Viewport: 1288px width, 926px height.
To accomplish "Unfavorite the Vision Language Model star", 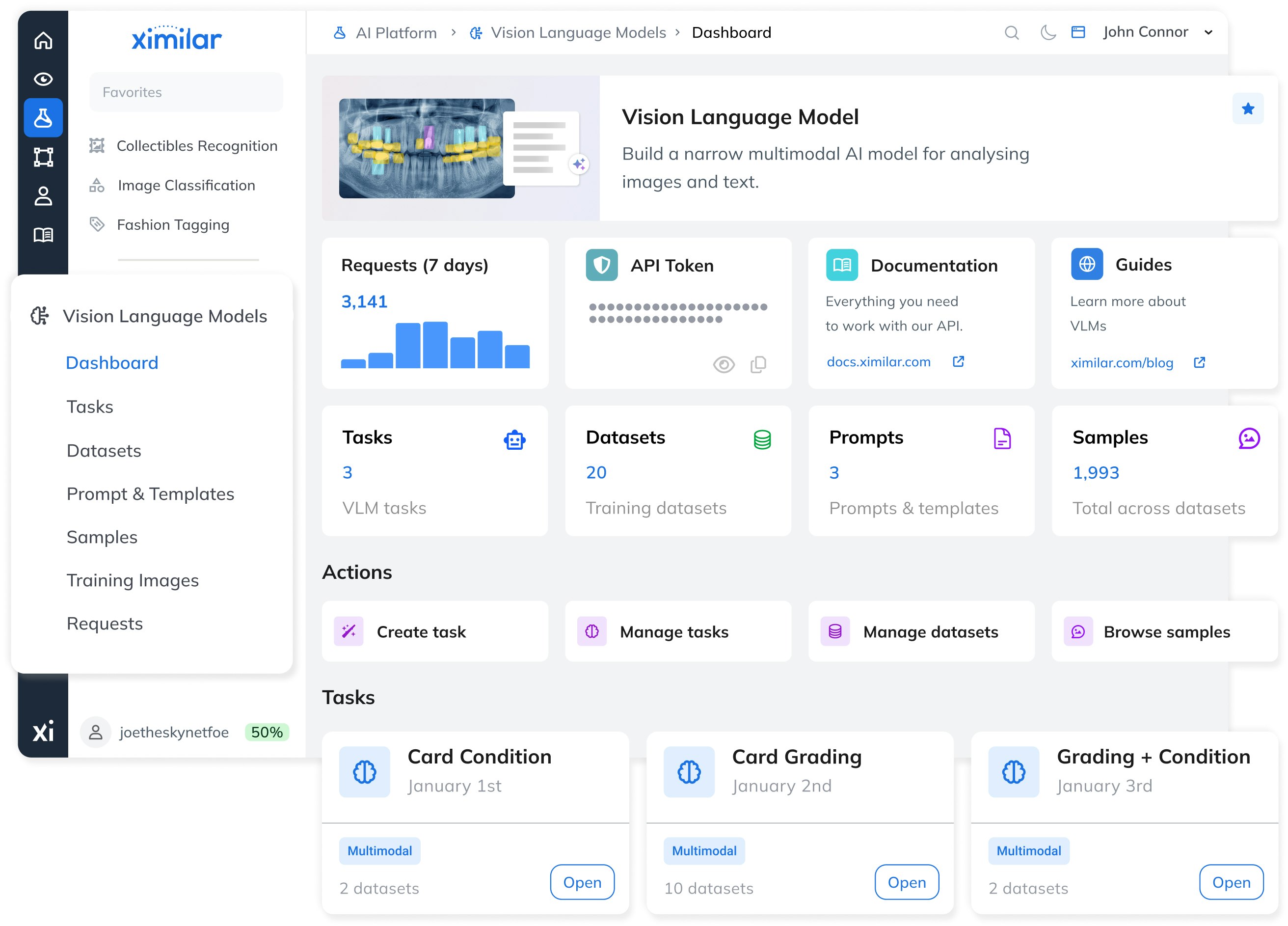I will [1248, 108].
